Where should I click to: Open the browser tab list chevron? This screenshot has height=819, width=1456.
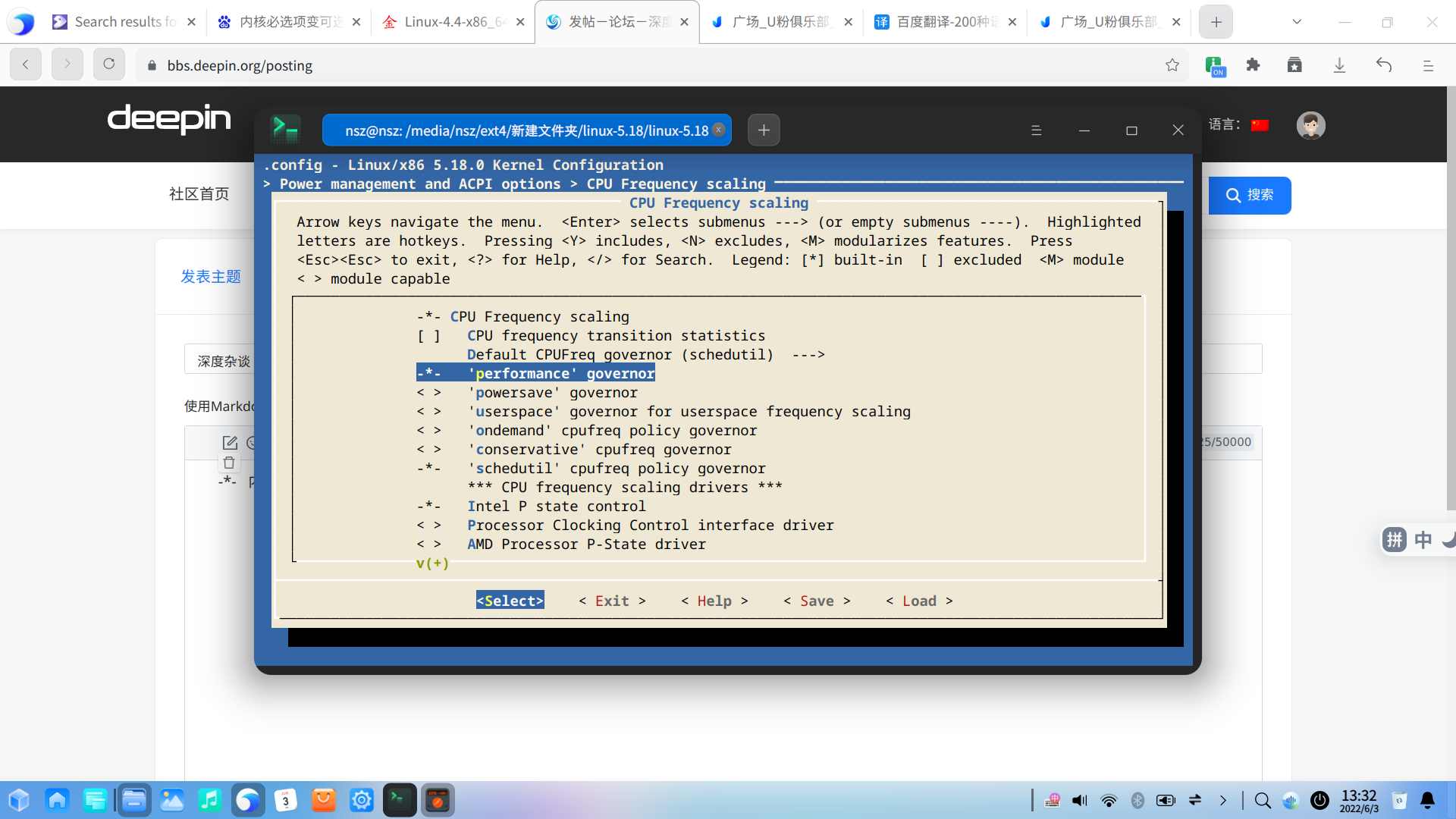click(x=1297, y=22)
